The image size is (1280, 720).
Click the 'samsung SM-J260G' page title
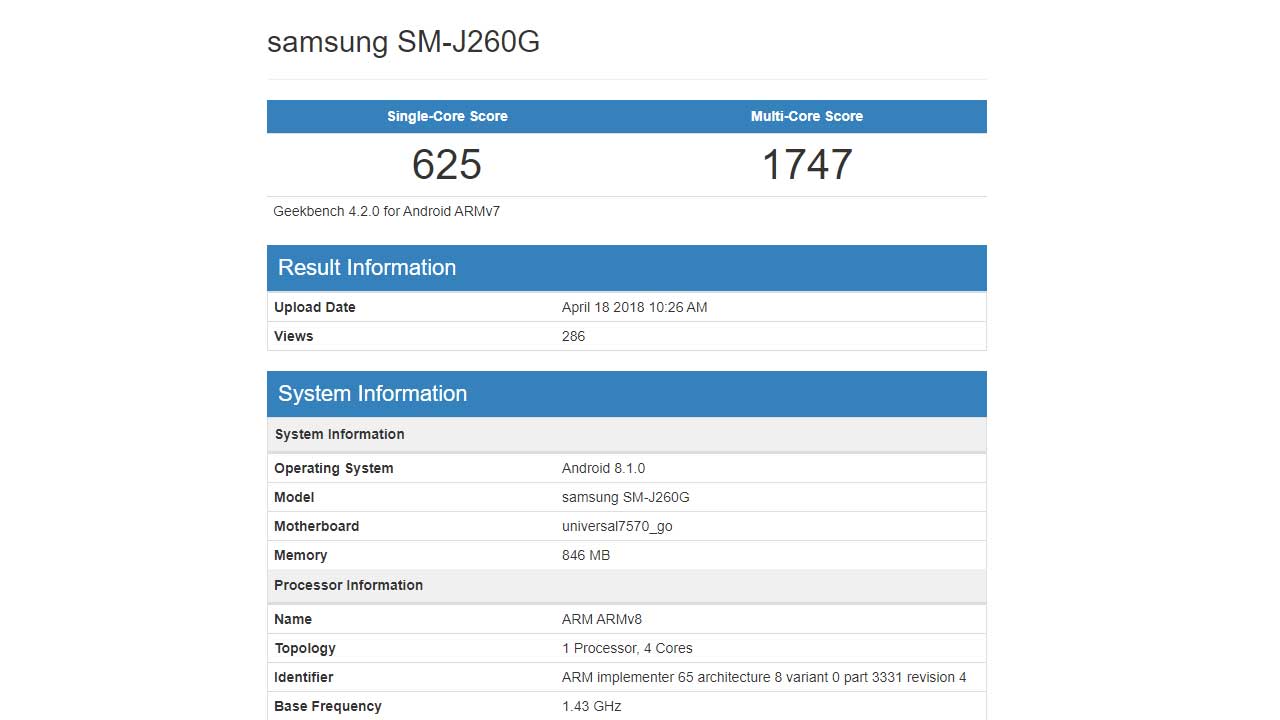coord(403,42)
